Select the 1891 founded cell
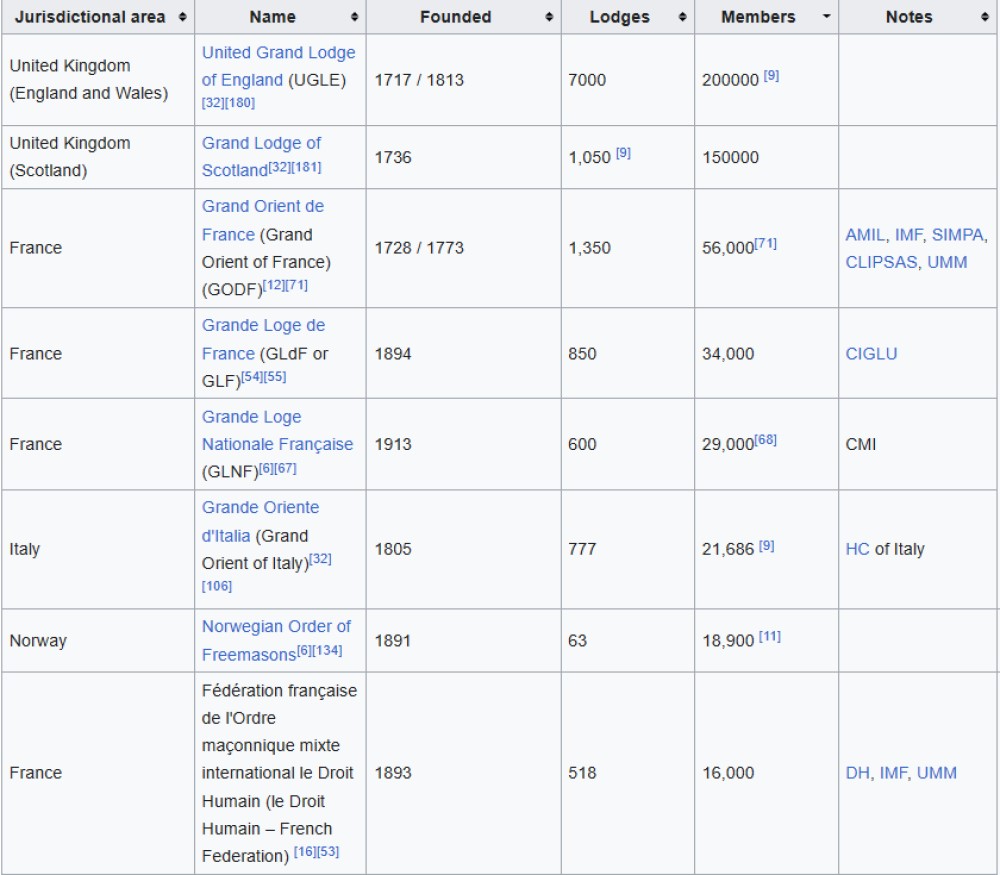The height and width of the screenshot is (875, 1000). click(x=464, y=640)
